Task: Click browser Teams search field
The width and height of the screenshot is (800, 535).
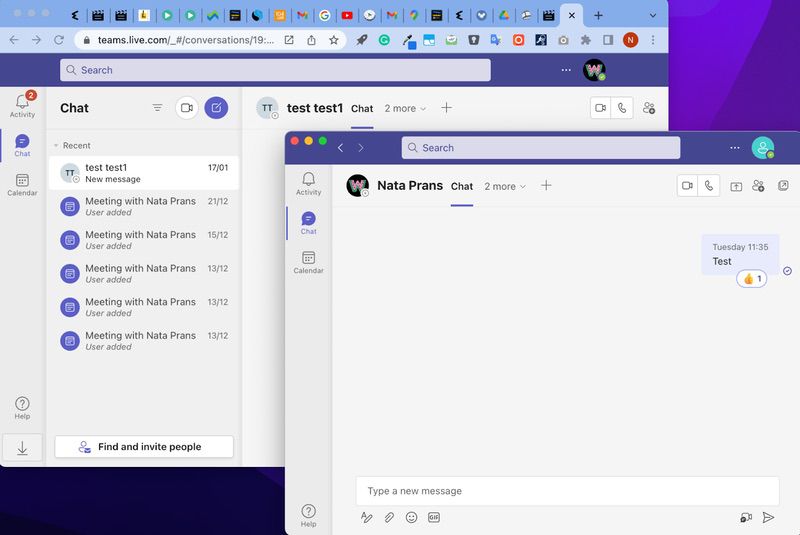Action: click(x=276, y=70)
